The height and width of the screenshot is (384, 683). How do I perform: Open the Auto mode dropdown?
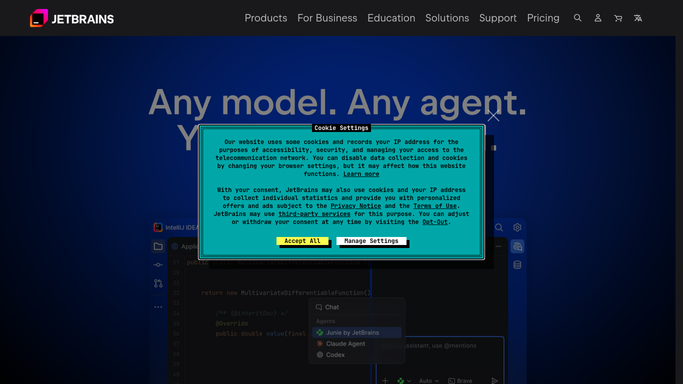click(x=429, y=381)
